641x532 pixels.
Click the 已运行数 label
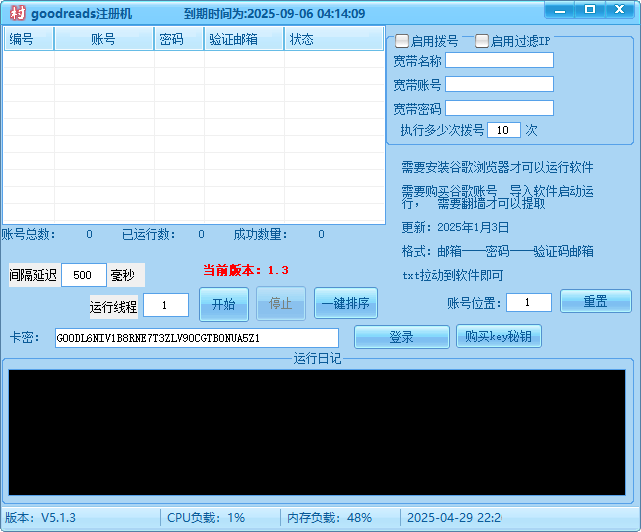pos(149,234)
